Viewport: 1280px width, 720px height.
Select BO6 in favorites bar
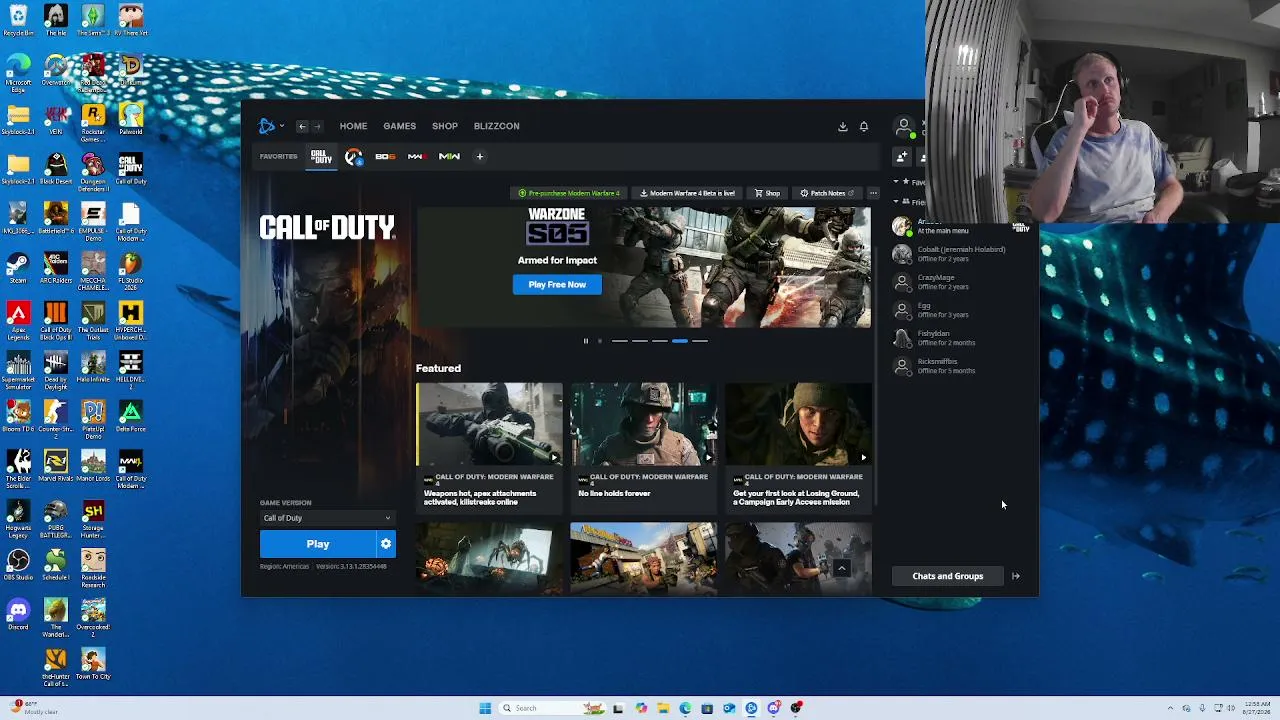(385, 157)
